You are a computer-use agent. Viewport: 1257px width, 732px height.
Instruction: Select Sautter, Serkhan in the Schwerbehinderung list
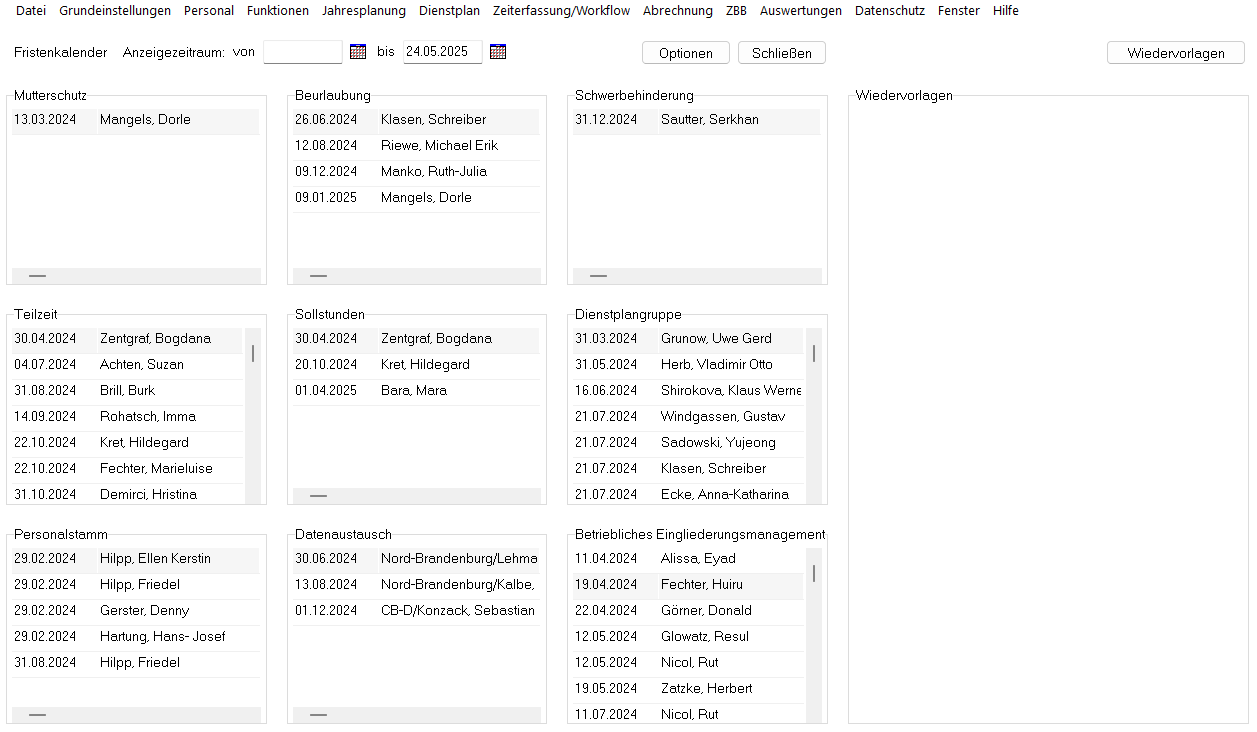click(x=709, y=120)
